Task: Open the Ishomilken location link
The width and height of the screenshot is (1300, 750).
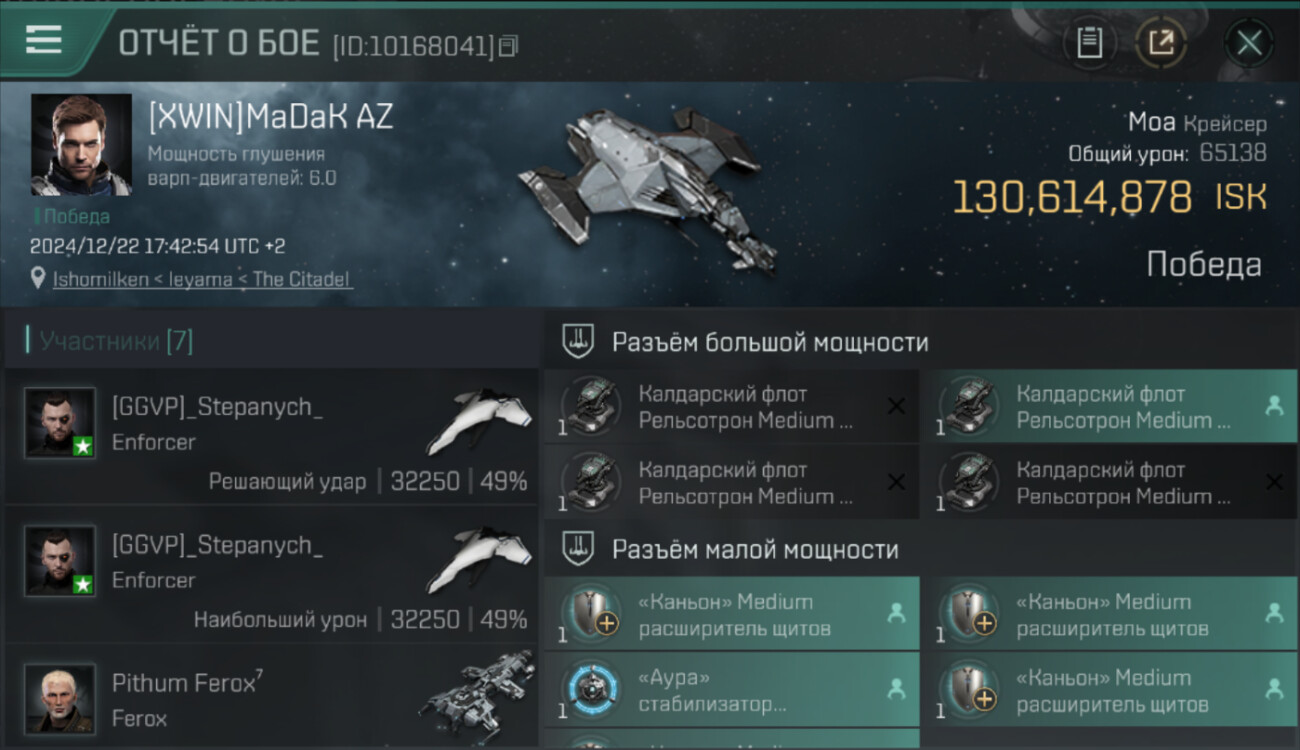Action: click(x=202, y=279)
